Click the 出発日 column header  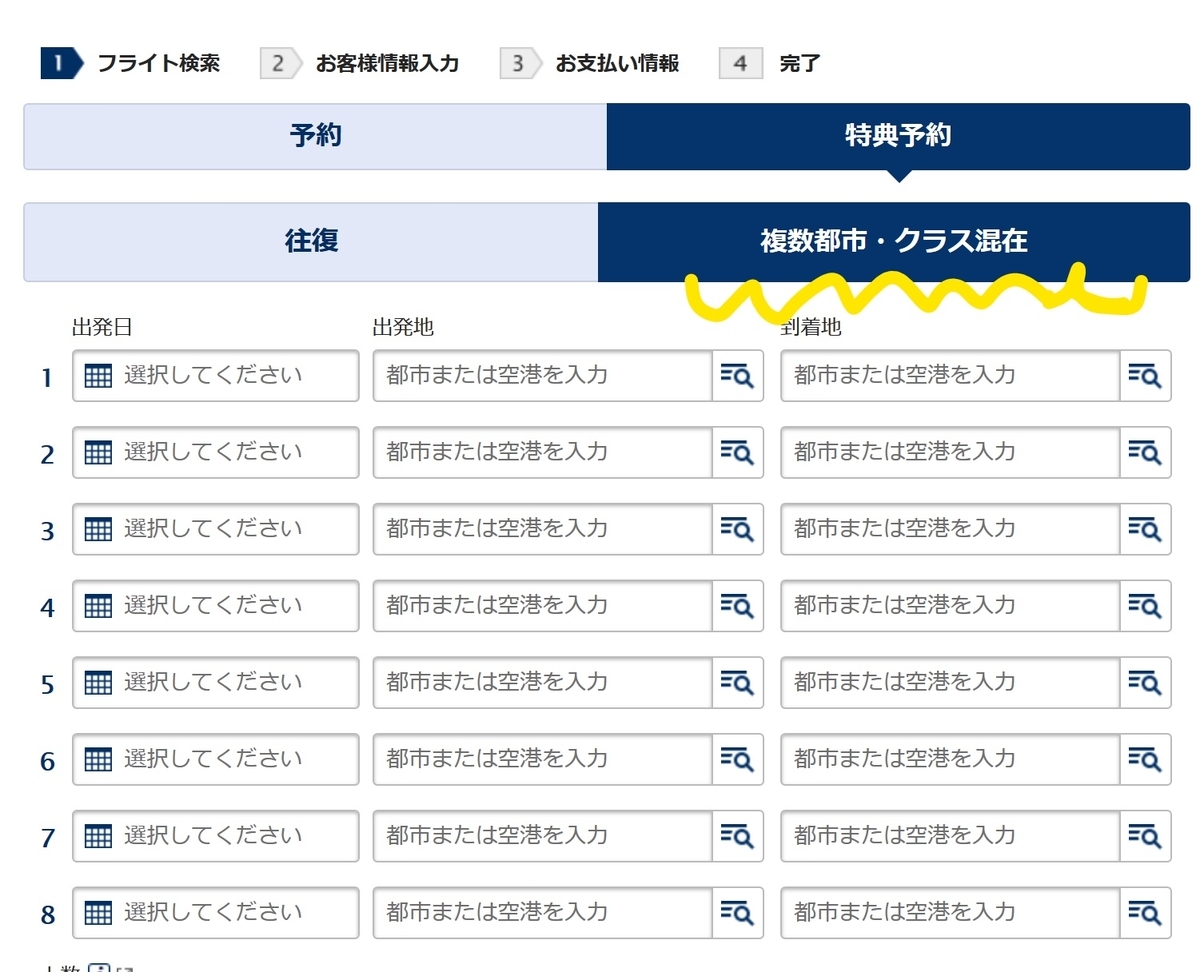point(102,327)
